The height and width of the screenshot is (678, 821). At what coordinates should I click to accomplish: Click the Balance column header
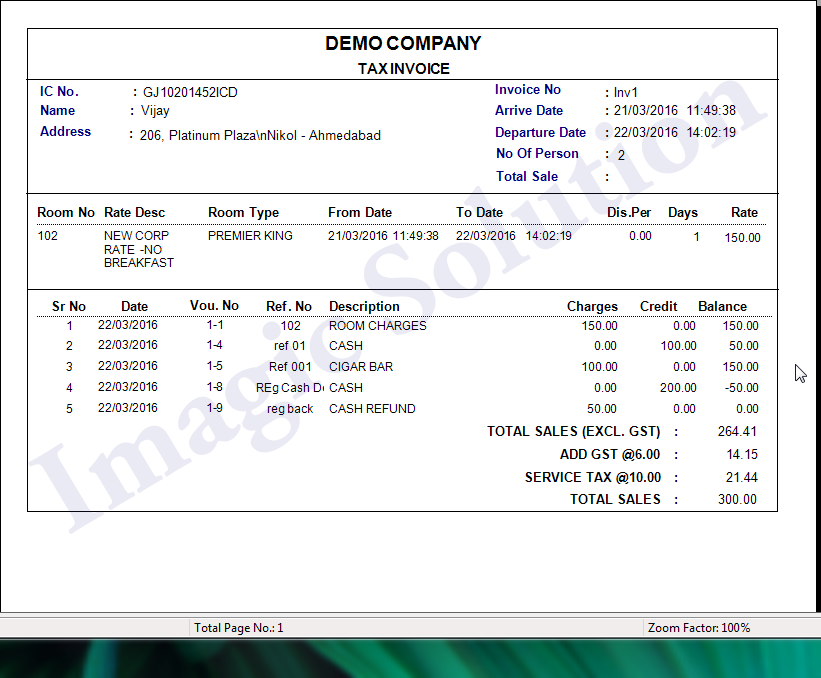coord(723,307)
